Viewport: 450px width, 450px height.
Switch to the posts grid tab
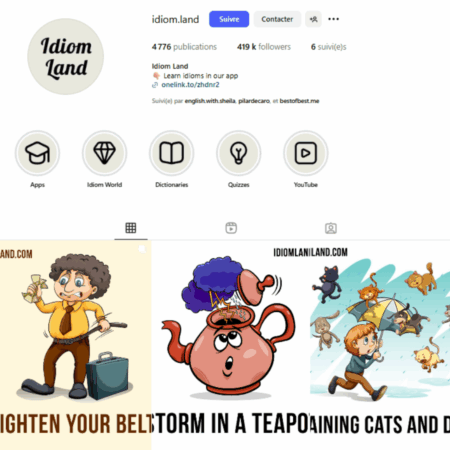(131, 228)
